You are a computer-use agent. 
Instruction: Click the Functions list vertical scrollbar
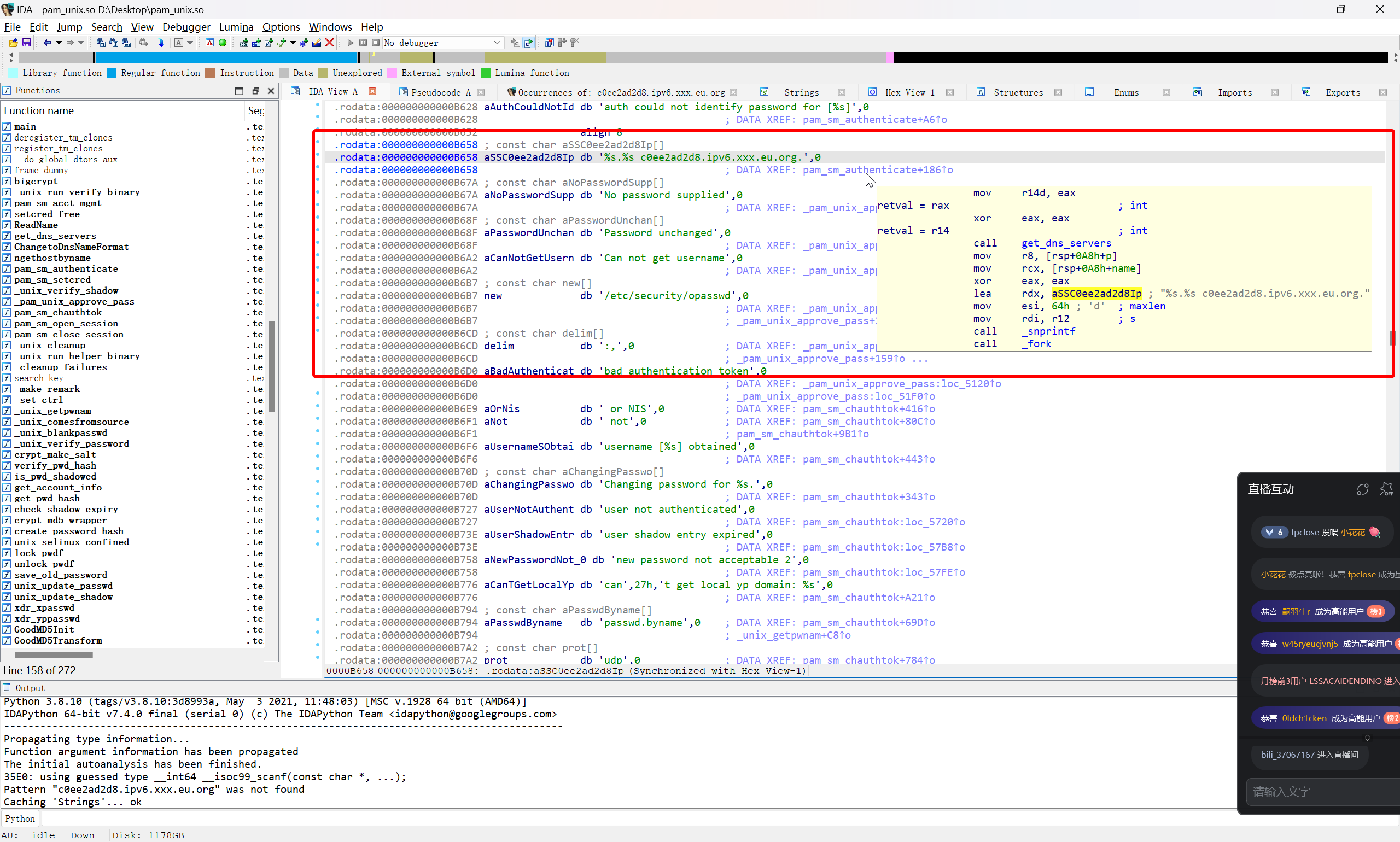tap(272, 366)
